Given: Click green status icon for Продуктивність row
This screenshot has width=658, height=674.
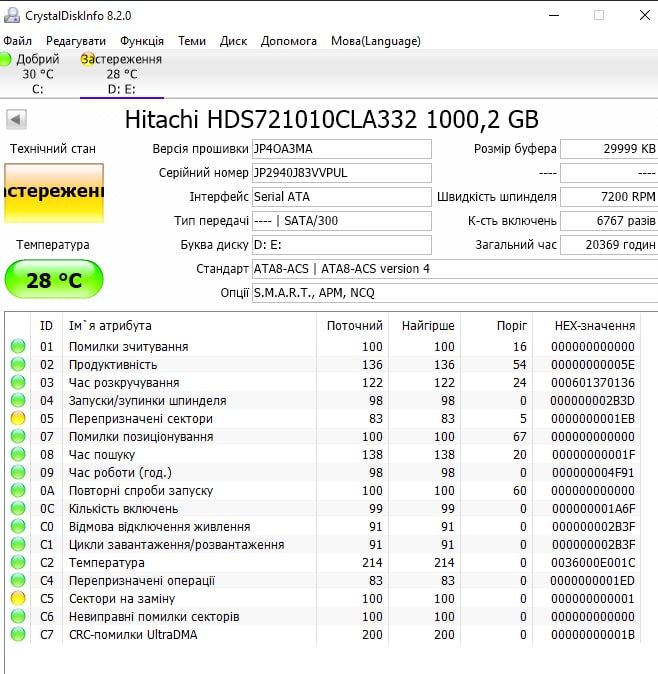Looking at the screenshot, I should pyautogui.click(x=18, y=365).
